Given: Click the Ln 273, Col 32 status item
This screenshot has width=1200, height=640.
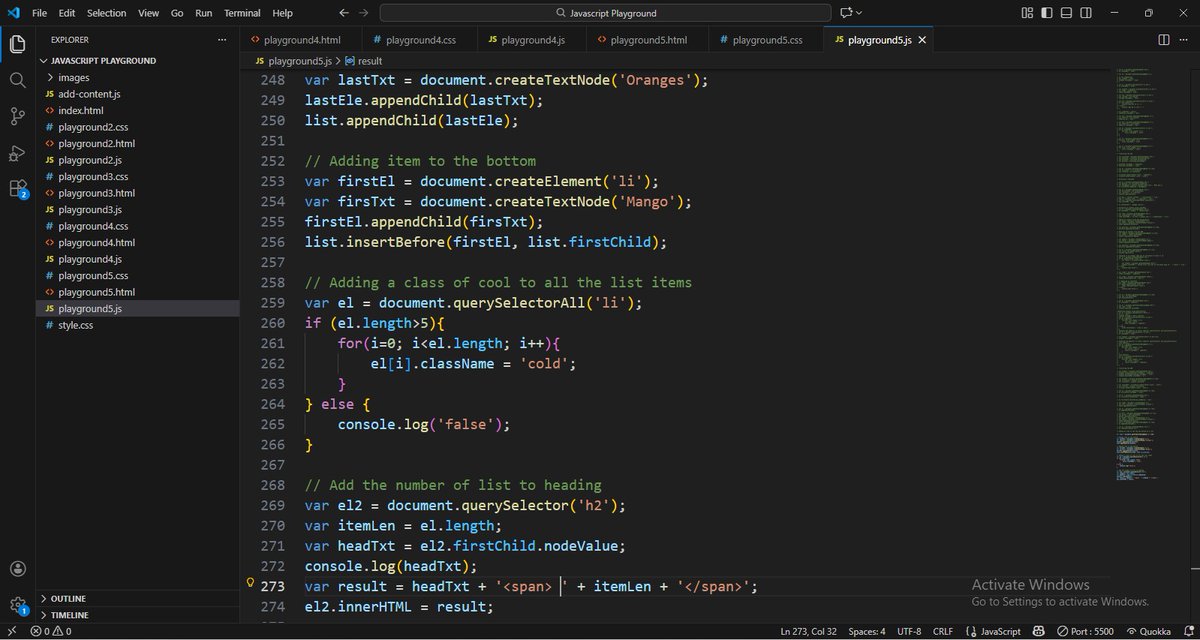Looking at the screenshot, I should point(808,631).
